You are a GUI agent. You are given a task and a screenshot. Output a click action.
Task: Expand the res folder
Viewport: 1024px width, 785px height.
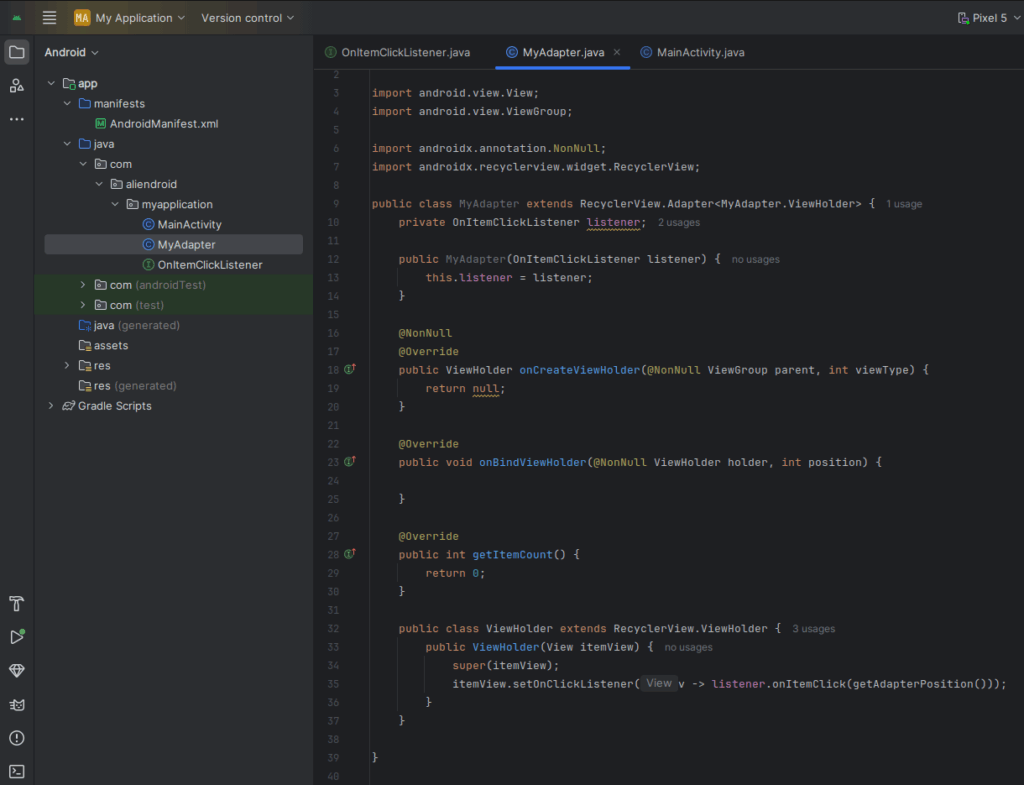point(67,365)
